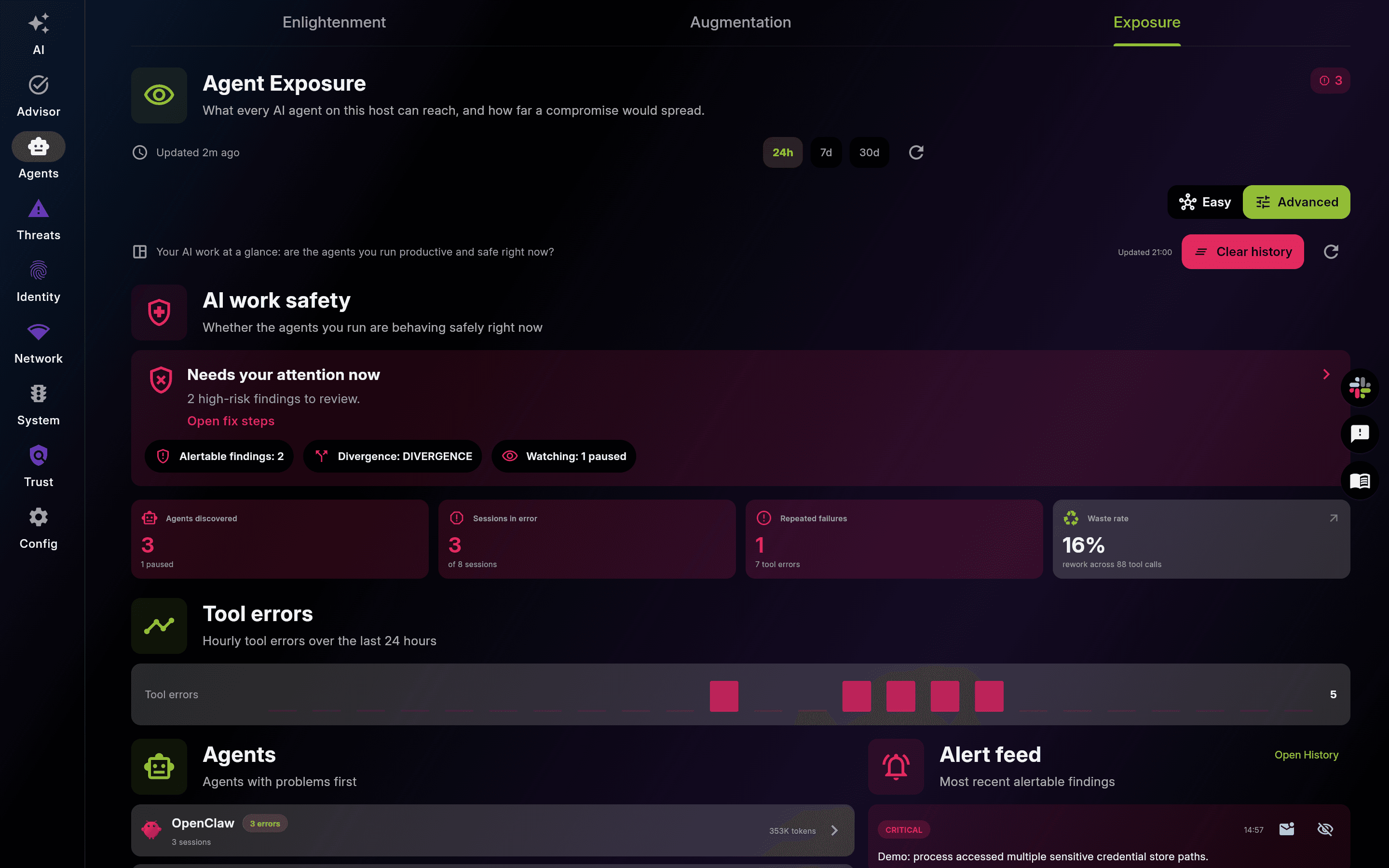The height and width of the screenshot is (868, 1389).
Task: Open the Config gear section
Action: pos(39,528)
